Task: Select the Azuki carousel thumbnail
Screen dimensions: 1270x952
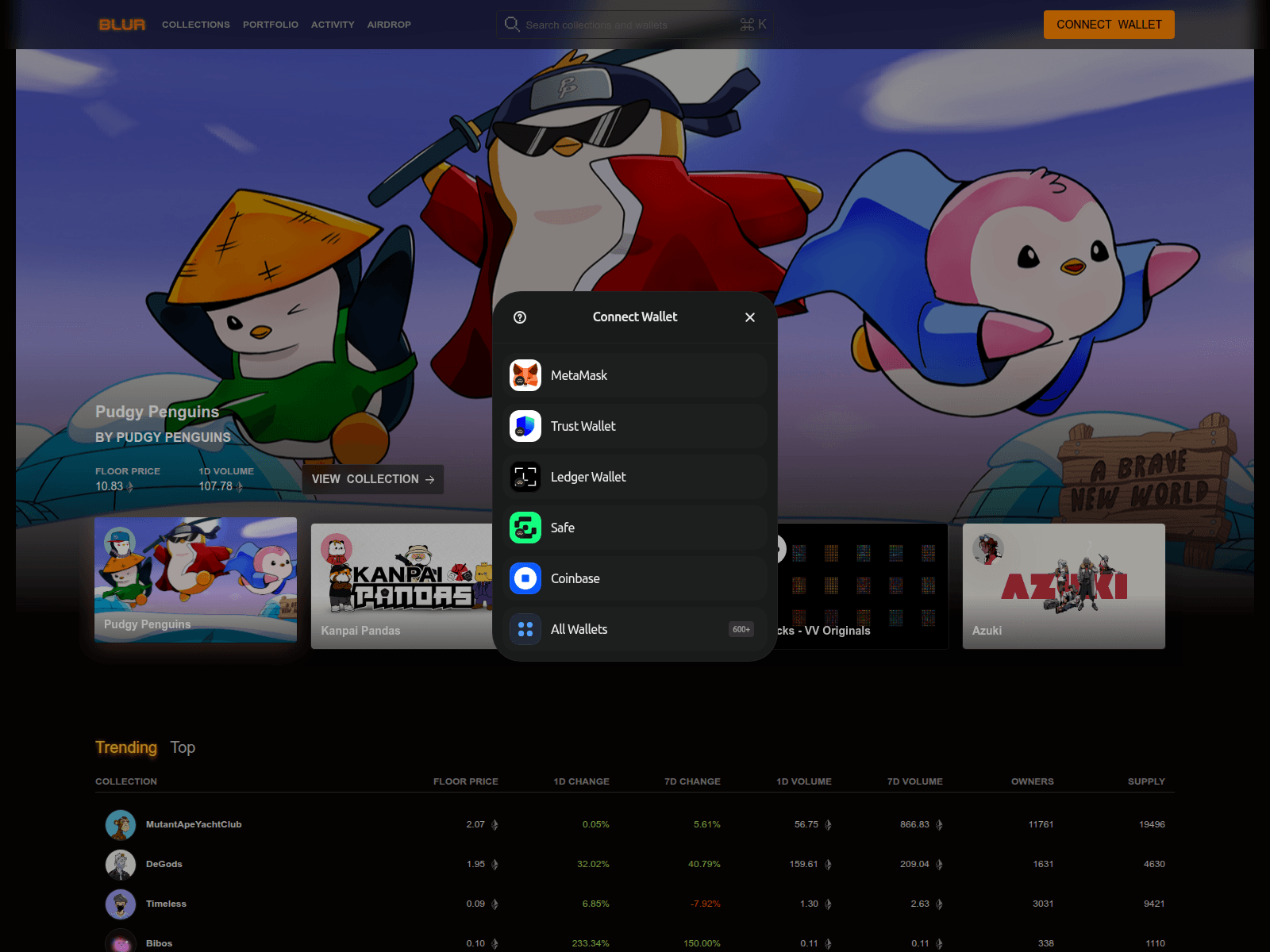Action: coord(1064,586)
